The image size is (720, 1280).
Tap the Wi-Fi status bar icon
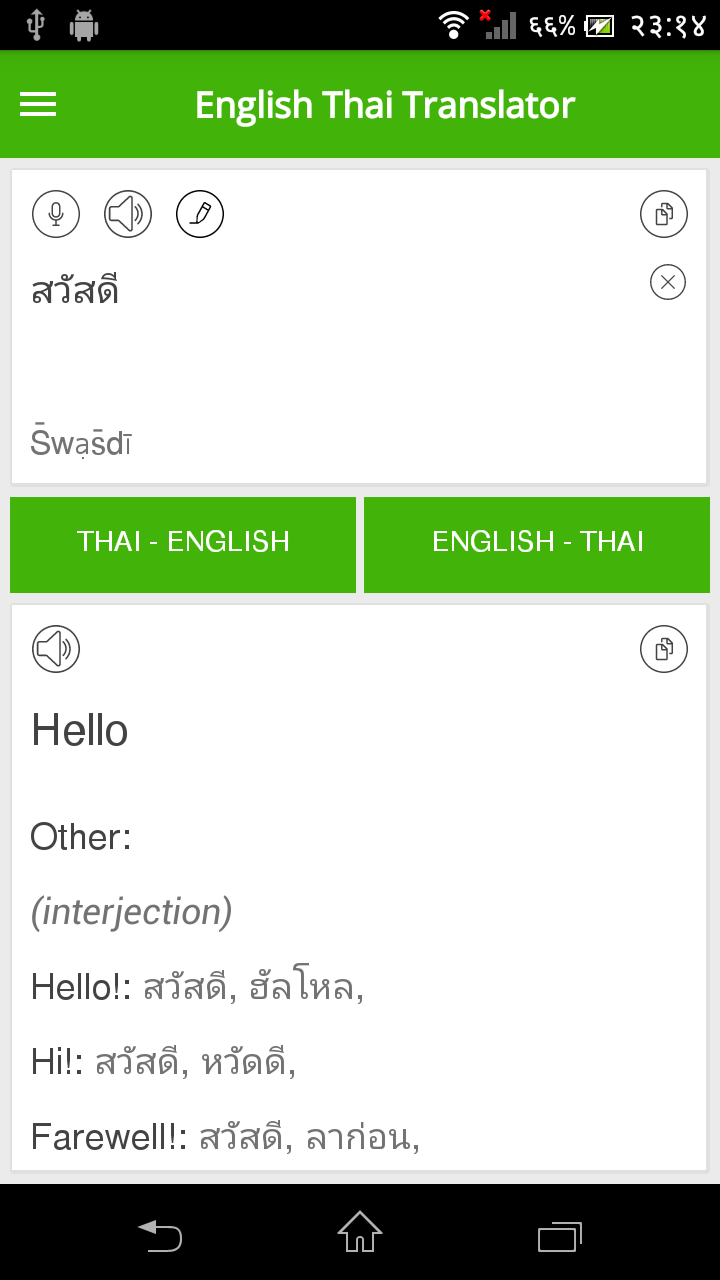coord(453,24)
